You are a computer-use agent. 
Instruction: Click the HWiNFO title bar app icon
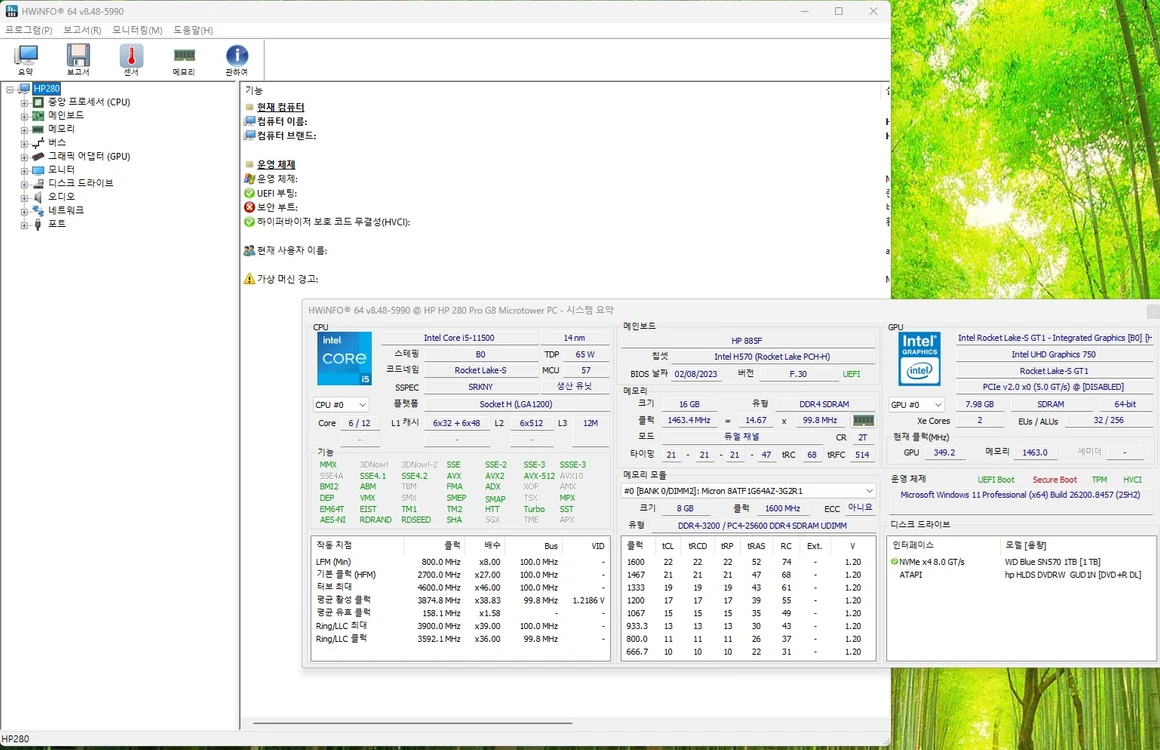[11, 11]
